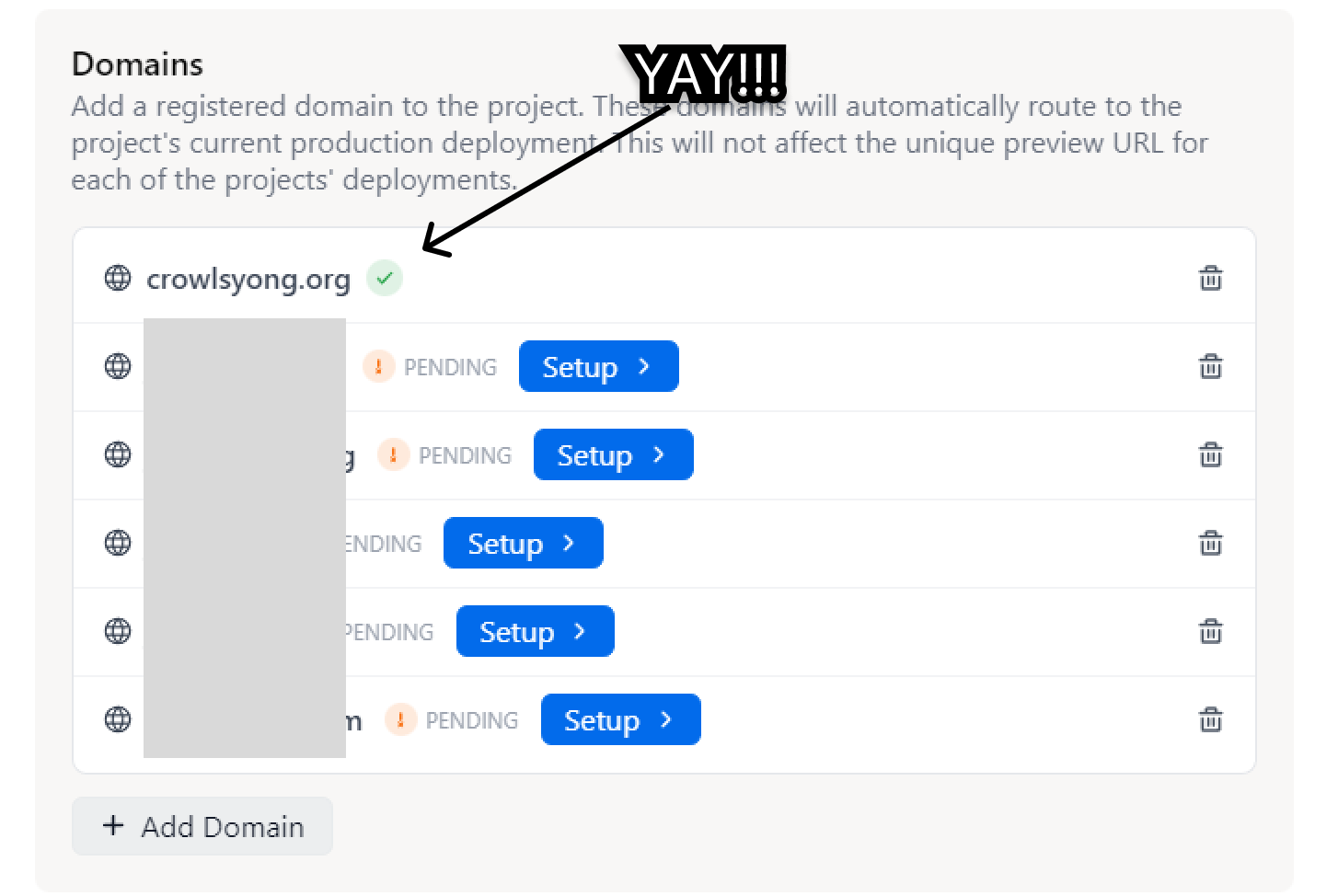Screen dimensions: 1338x896
Task: Click the green verified checkmark beside crowlsyong.org
Action: (x=385, y=278)
